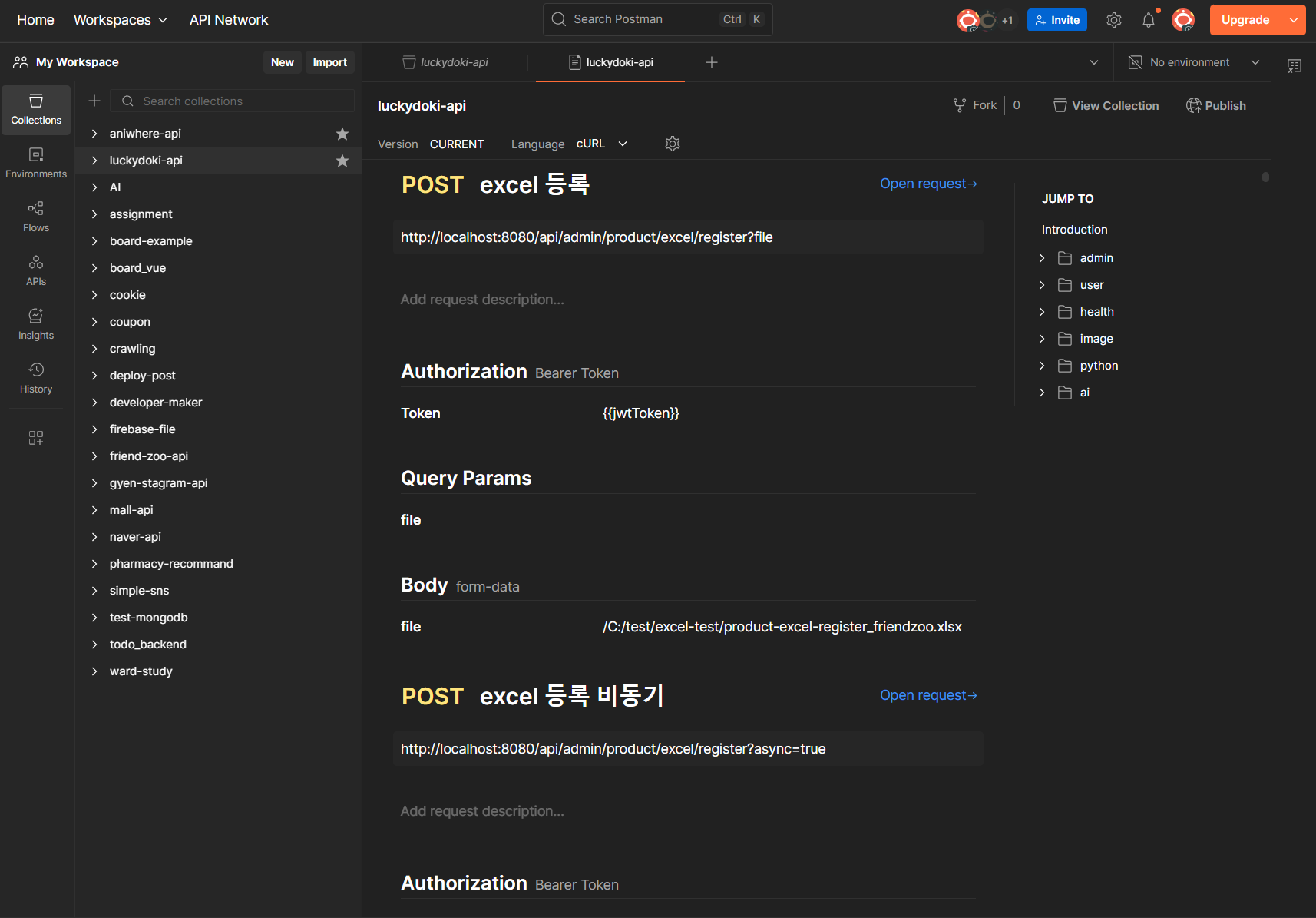Open the Insights sidebar panel
This screenshot has width=1316, height=918.
(x=36, y=325)
